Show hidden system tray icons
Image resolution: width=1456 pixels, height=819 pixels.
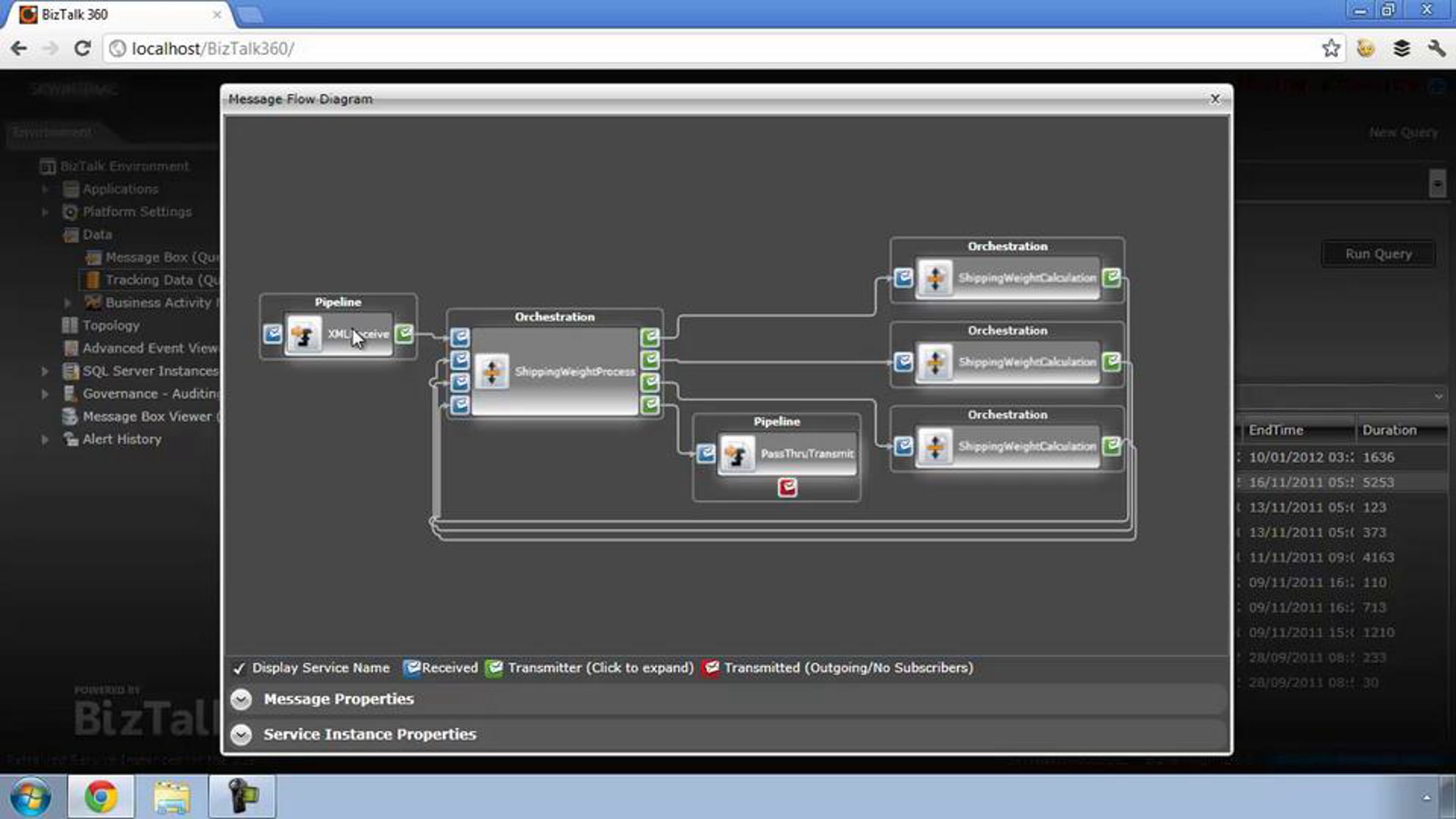pos(1426,797)
